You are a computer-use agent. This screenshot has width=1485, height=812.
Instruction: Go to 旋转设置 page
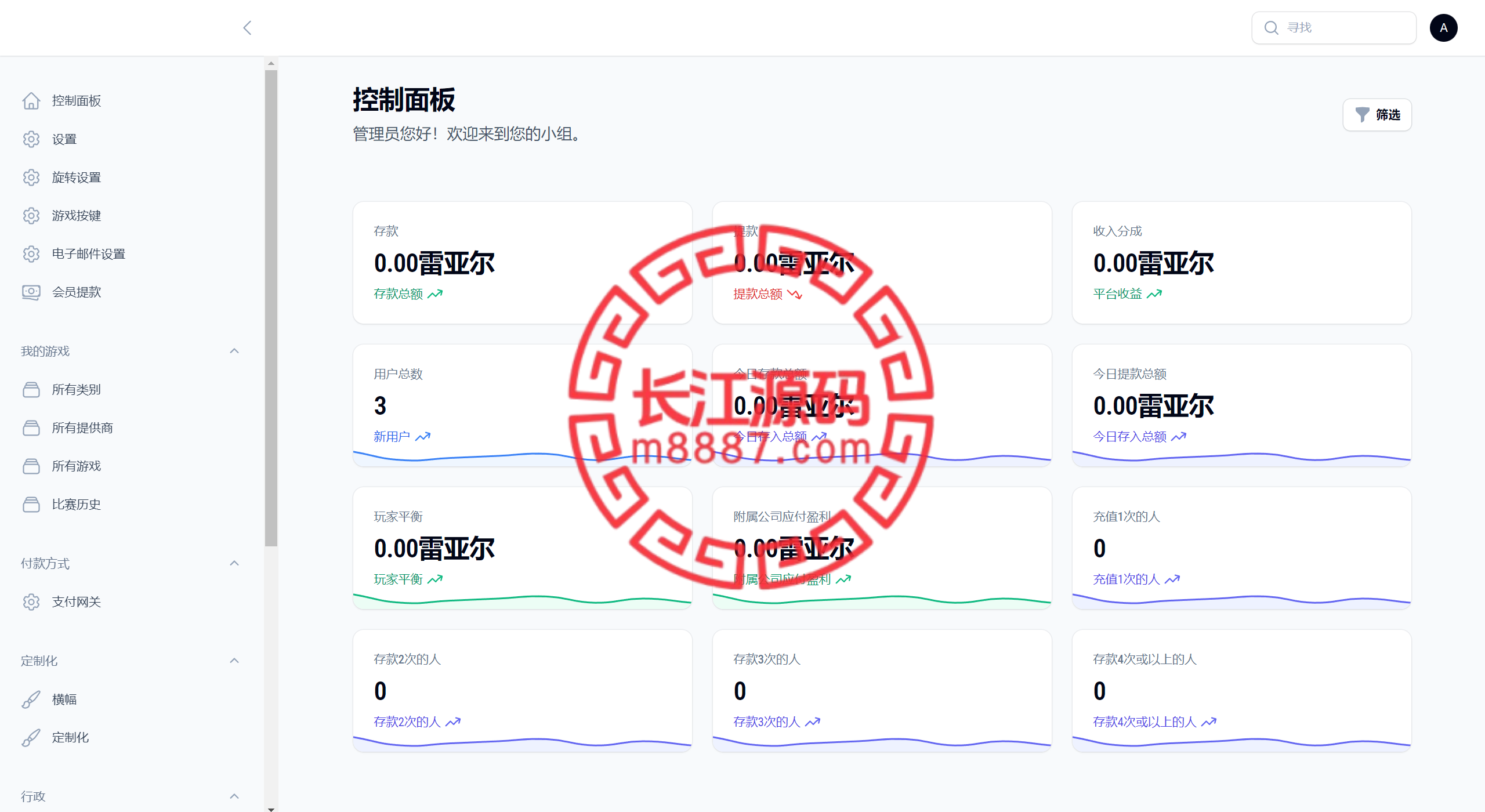[77, 177]
